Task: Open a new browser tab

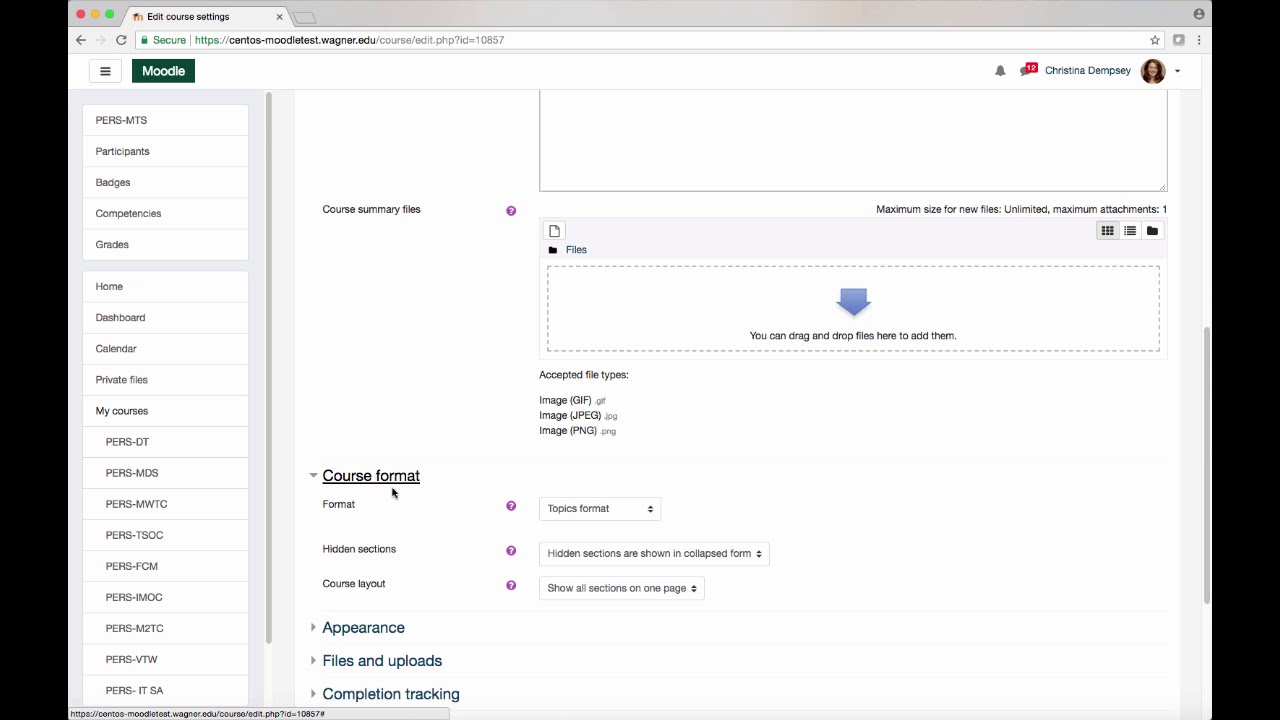Action: click(304, 17)
